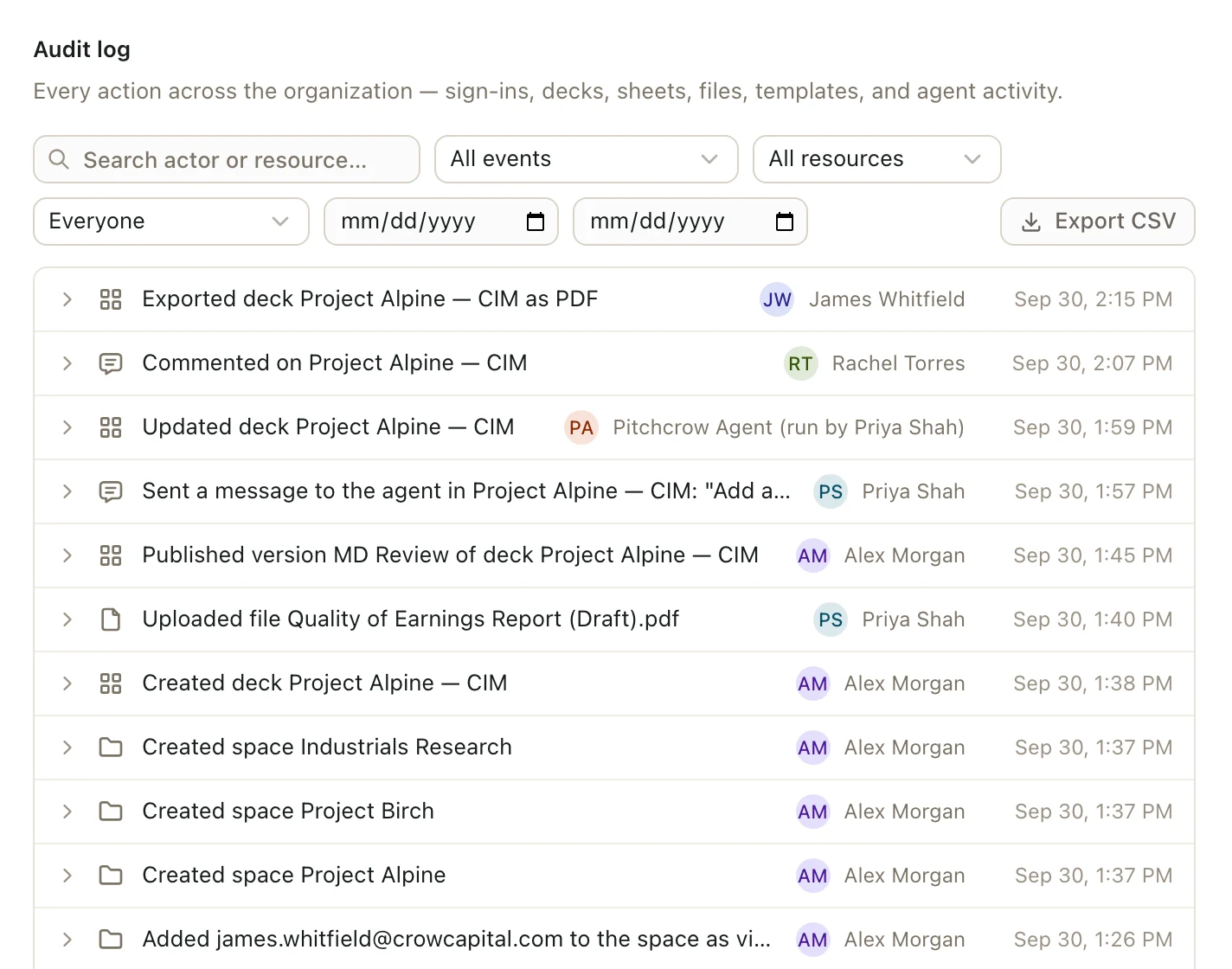Click deck icon on Exported deck row

[111, 299]
